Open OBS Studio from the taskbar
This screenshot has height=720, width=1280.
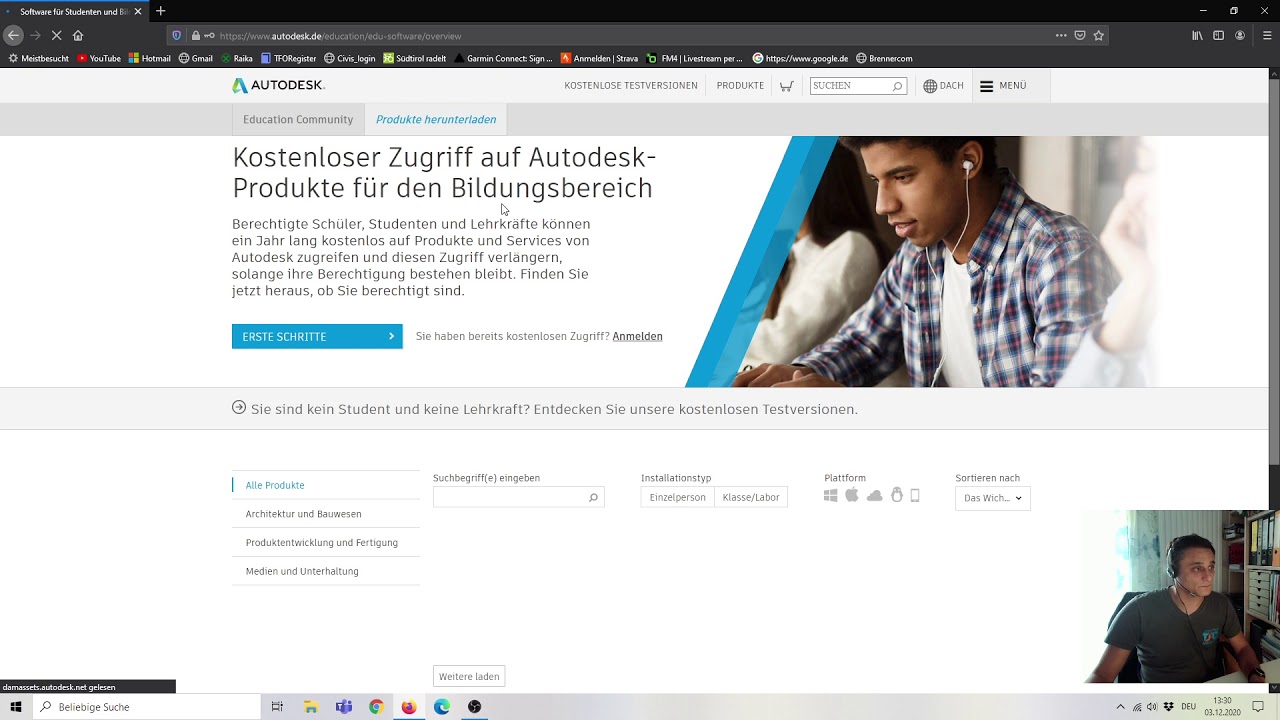[474, 707]
